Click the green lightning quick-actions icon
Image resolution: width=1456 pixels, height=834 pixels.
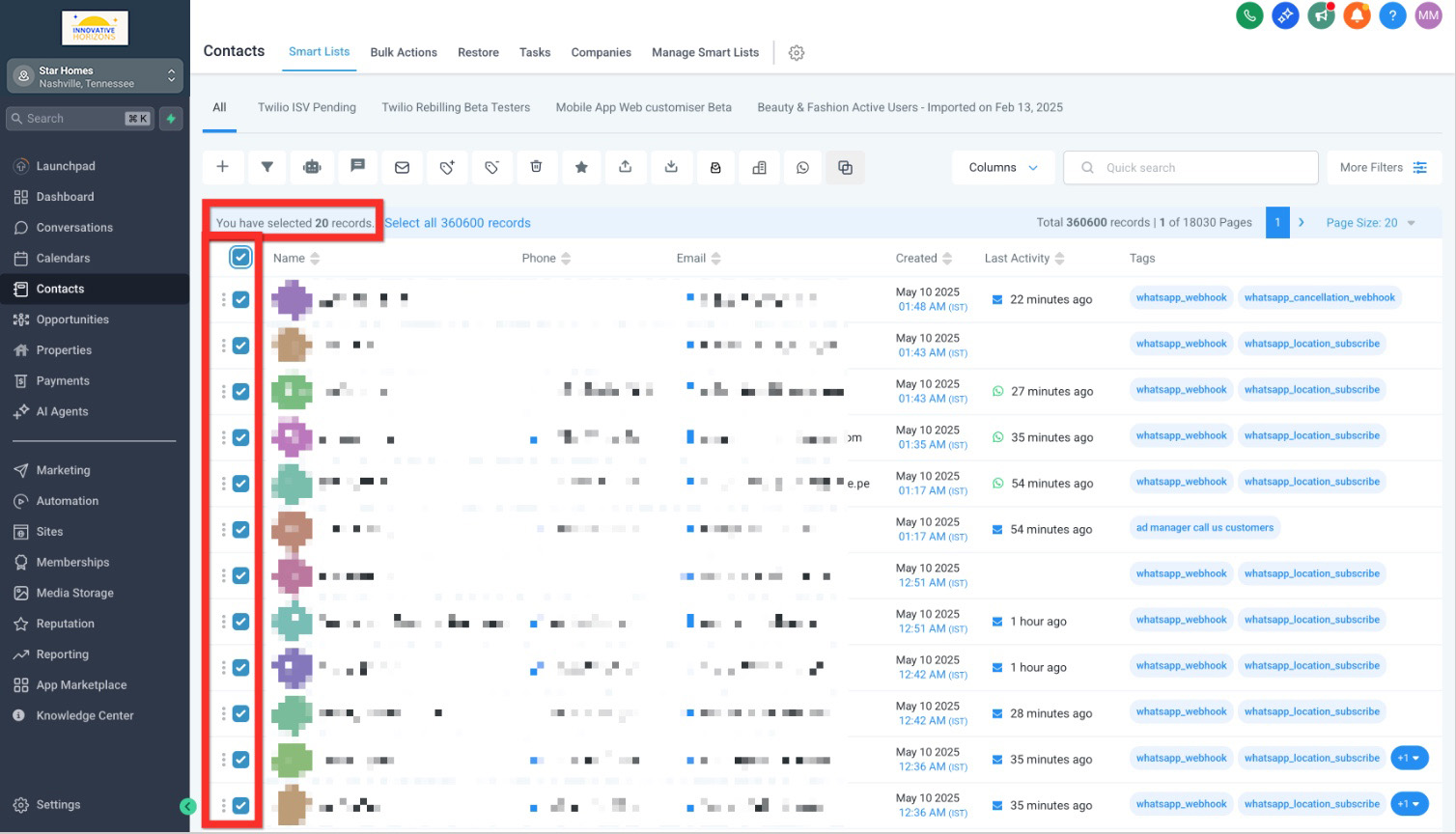(x=171, y=119)
